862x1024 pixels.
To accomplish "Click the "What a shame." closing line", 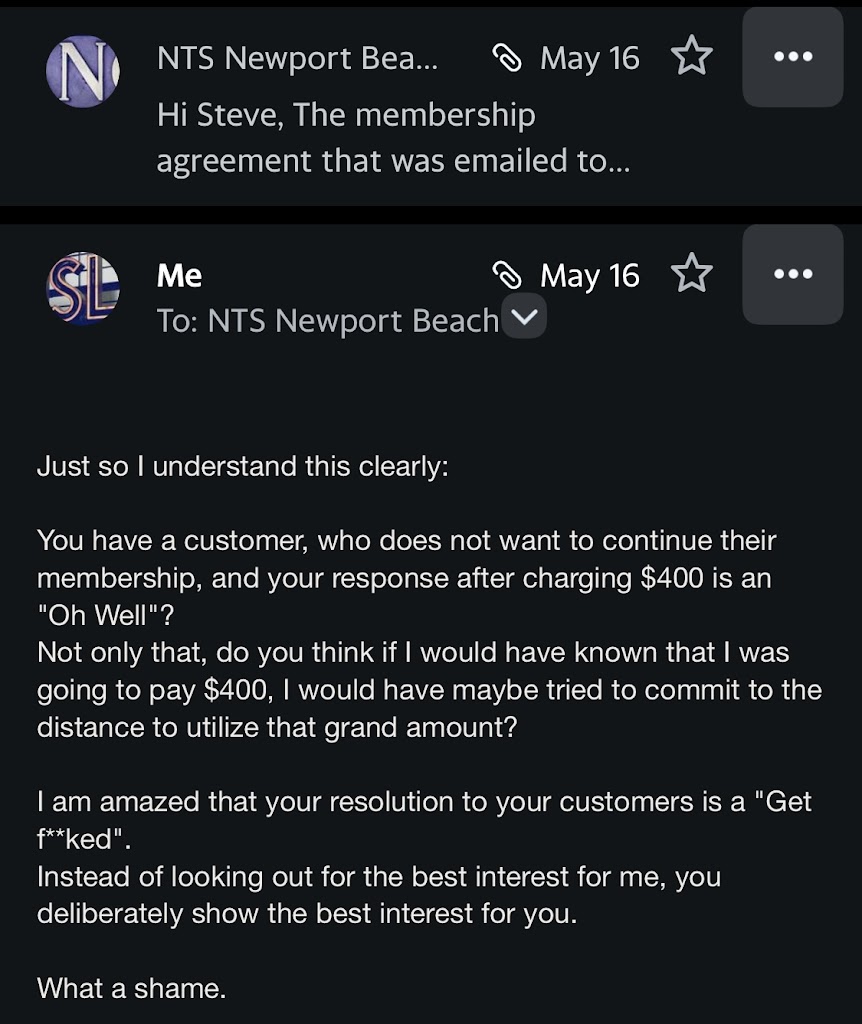I will (131, 989).
